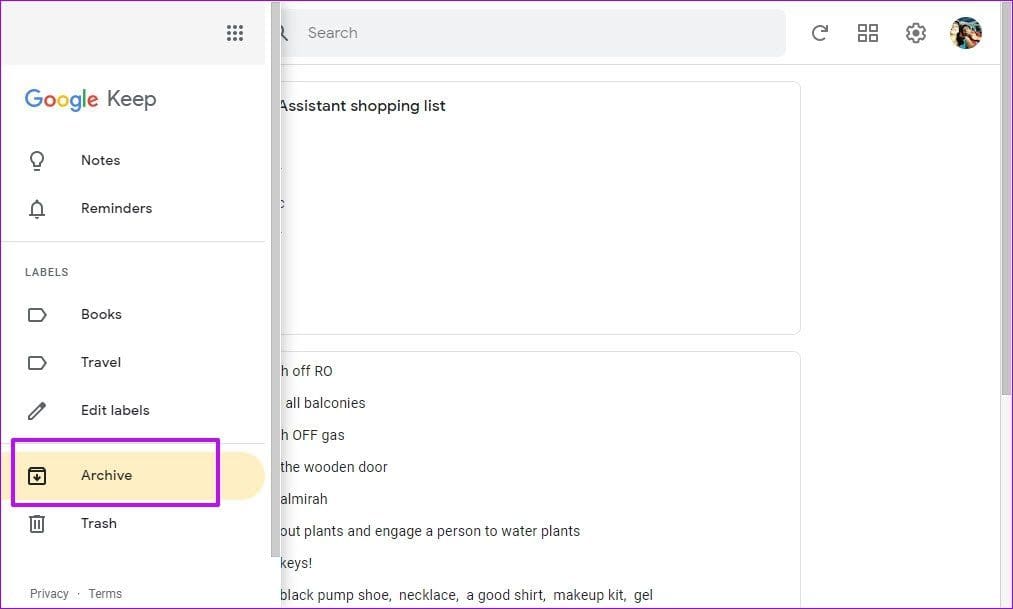
Task: Open the Terms link
Action: click(x=105, y=594)
